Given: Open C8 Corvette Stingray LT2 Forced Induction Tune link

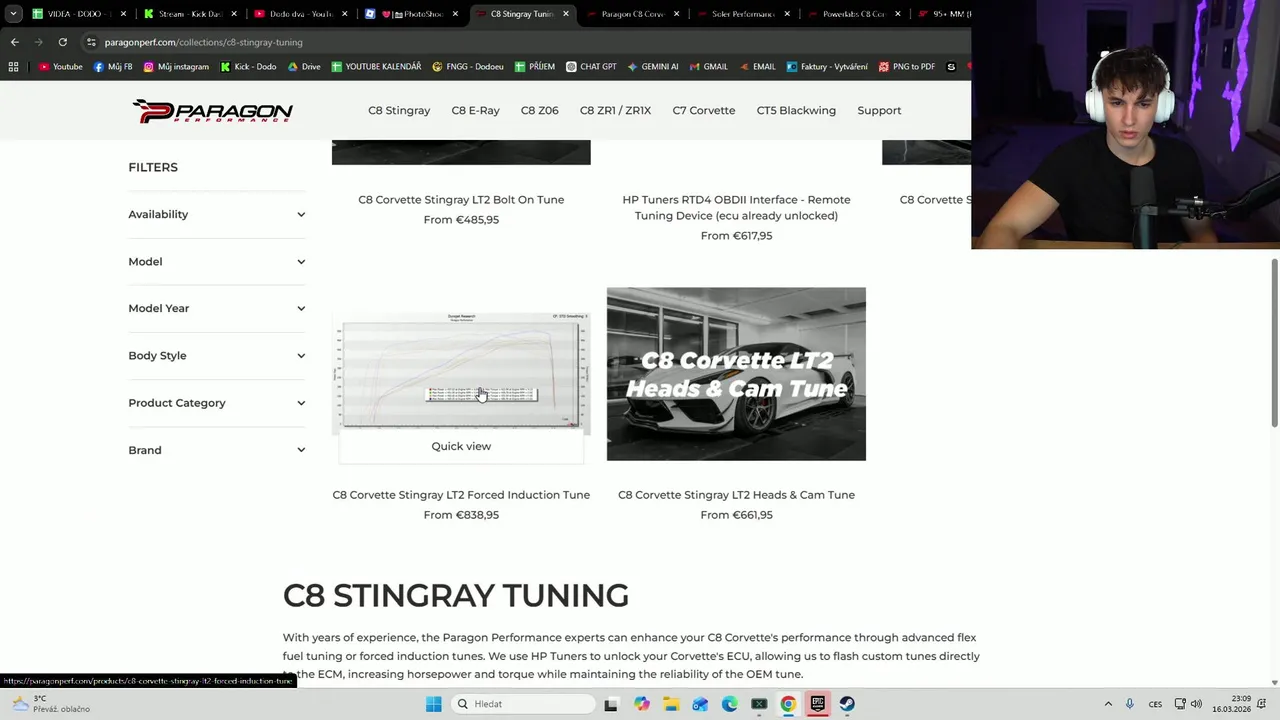Looking at the screenshot, I should coord(461,495).
